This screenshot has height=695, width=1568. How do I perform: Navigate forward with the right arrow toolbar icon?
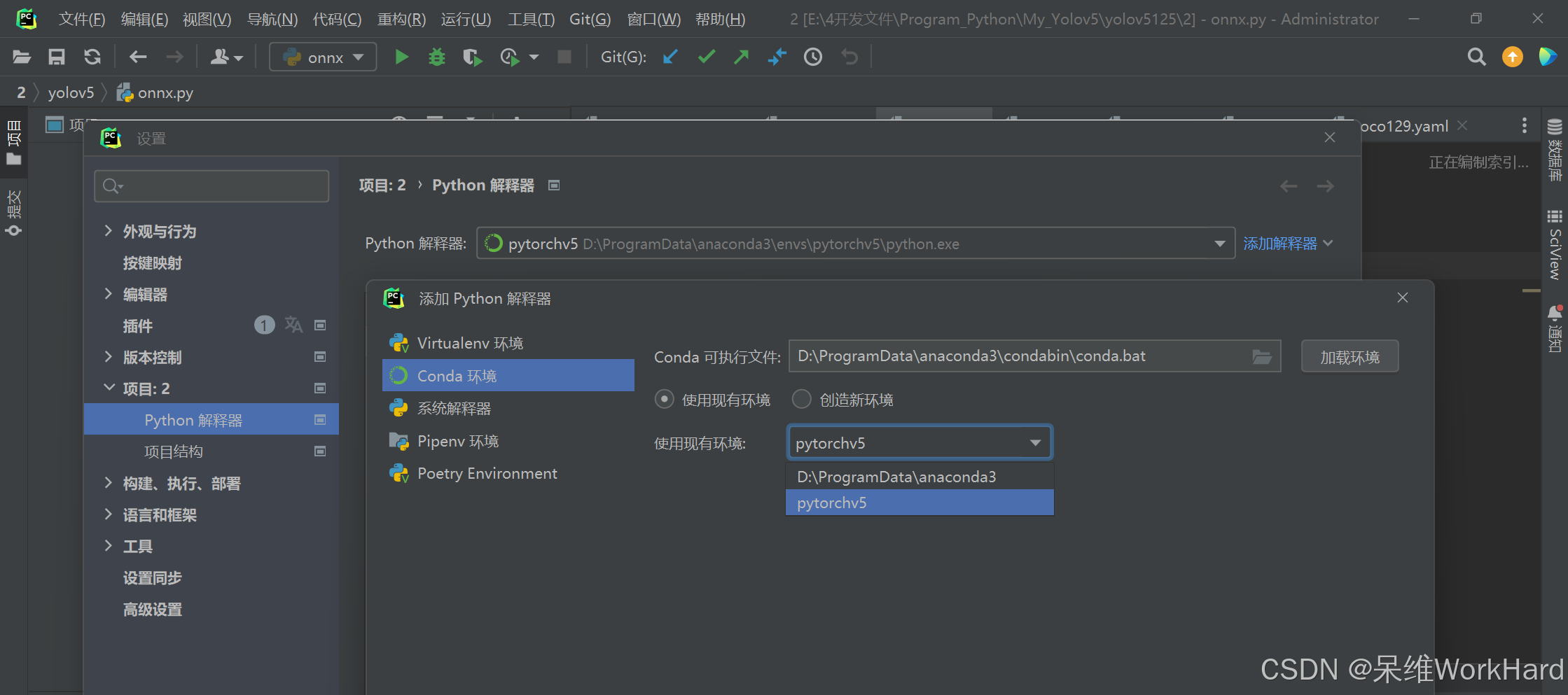[x=174, y=57]
